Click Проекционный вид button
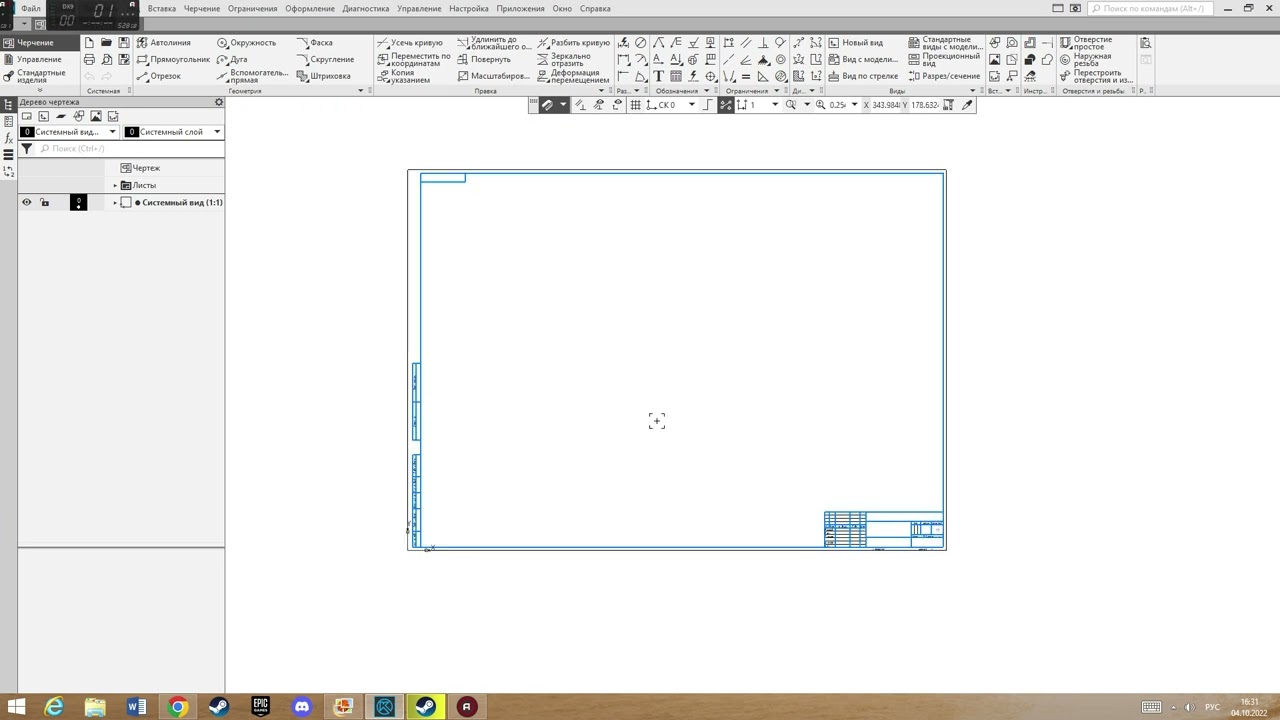 (x=944, y=59)
